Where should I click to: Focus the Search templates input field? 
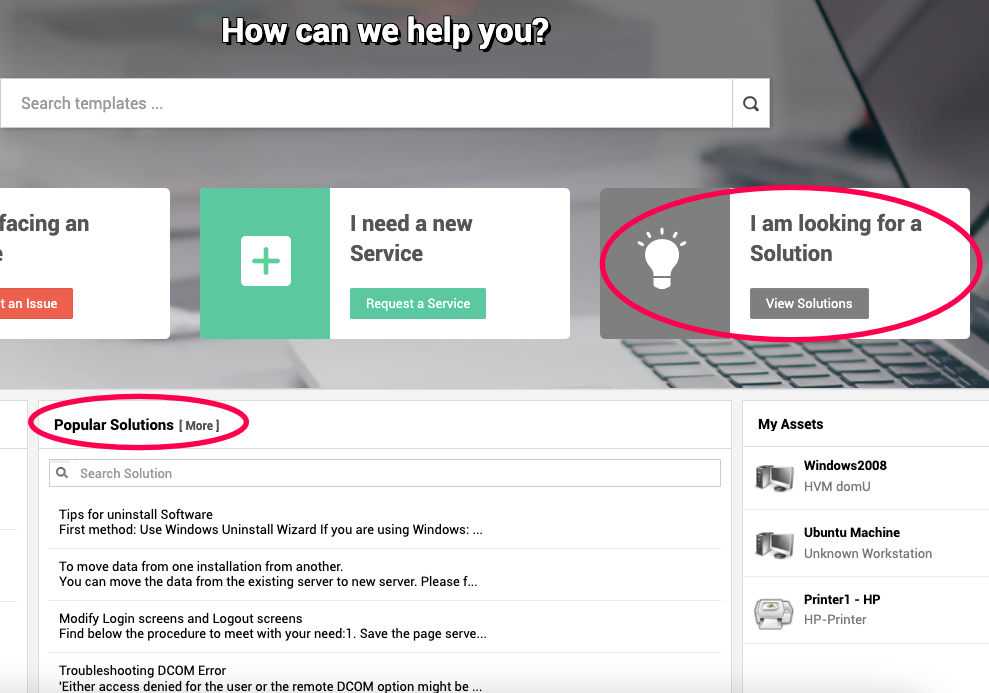point(366,103)
